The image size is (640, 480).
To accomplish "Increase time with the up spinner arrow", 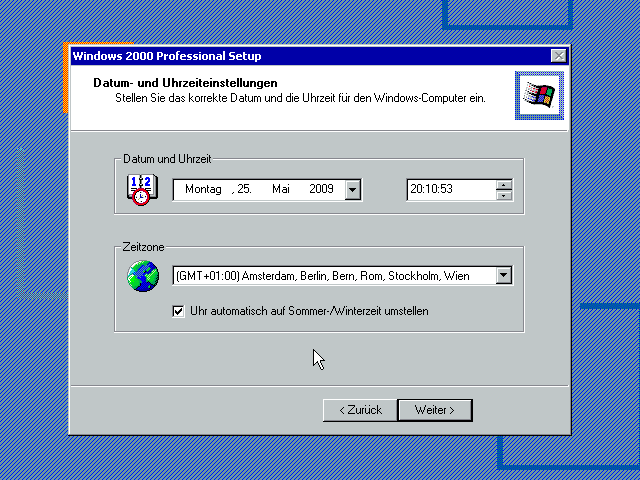I will [x=504, y=185].
